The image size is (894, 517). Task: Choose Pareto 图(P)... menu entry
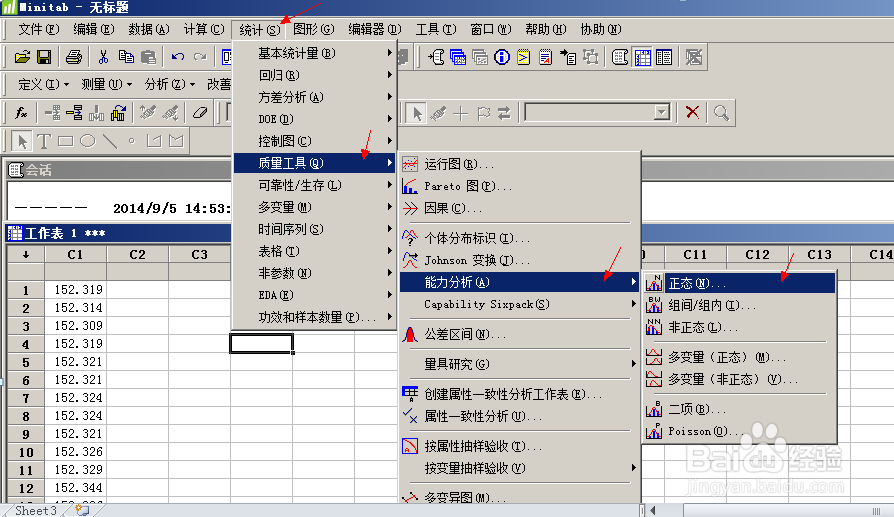point(468,186)
